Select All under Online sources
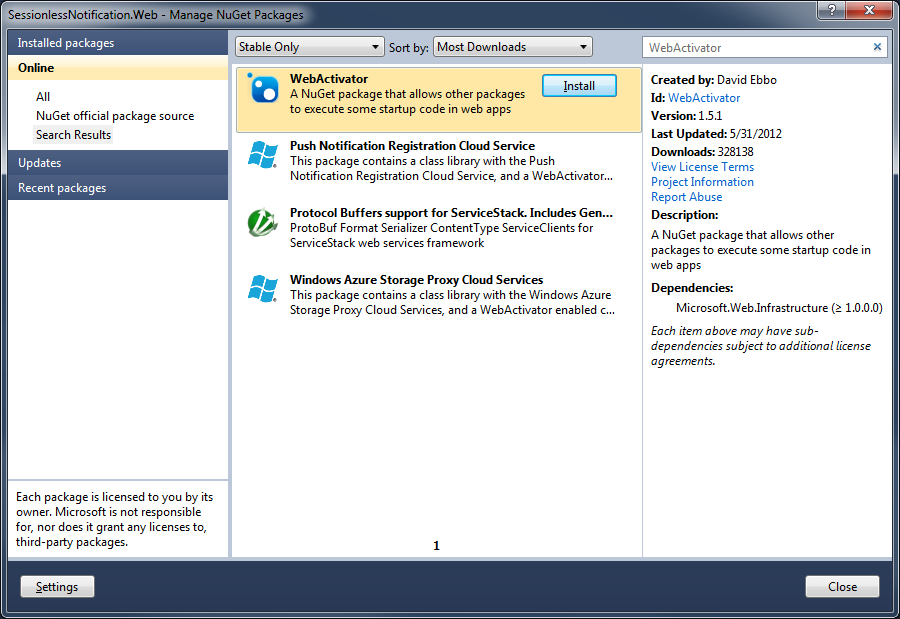900x619 pixels. [x=43, y=96]
